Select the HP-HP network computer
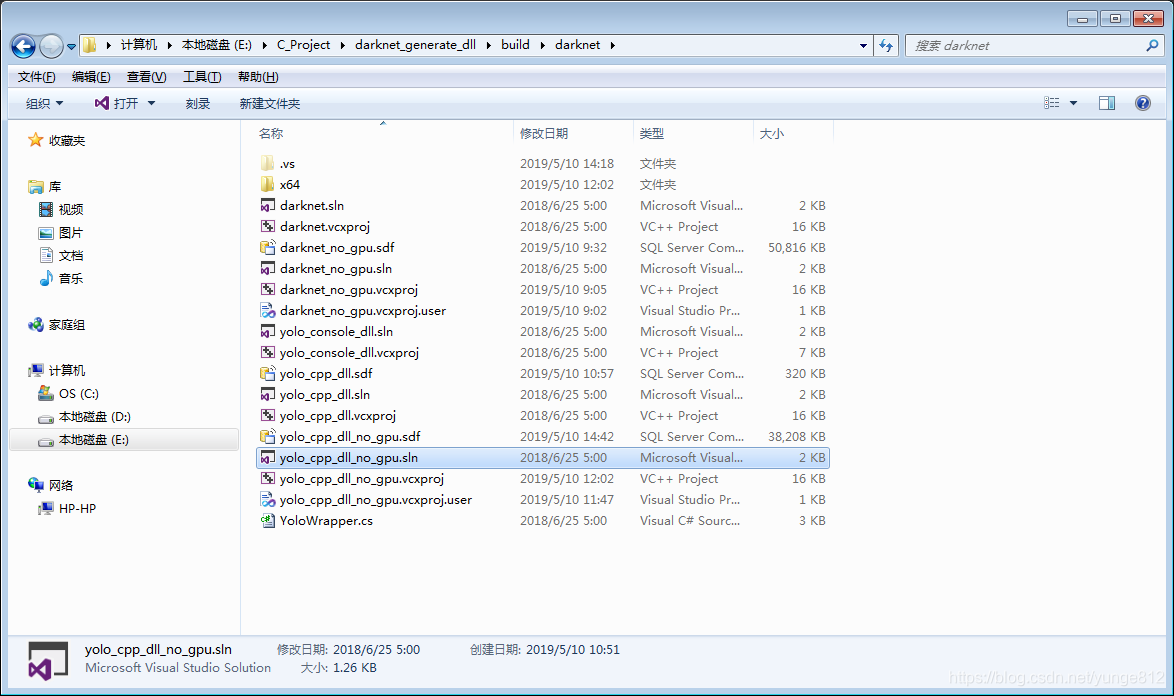Image resolution: width=1174 pixels, height=696 pixels. pos(77,509)
